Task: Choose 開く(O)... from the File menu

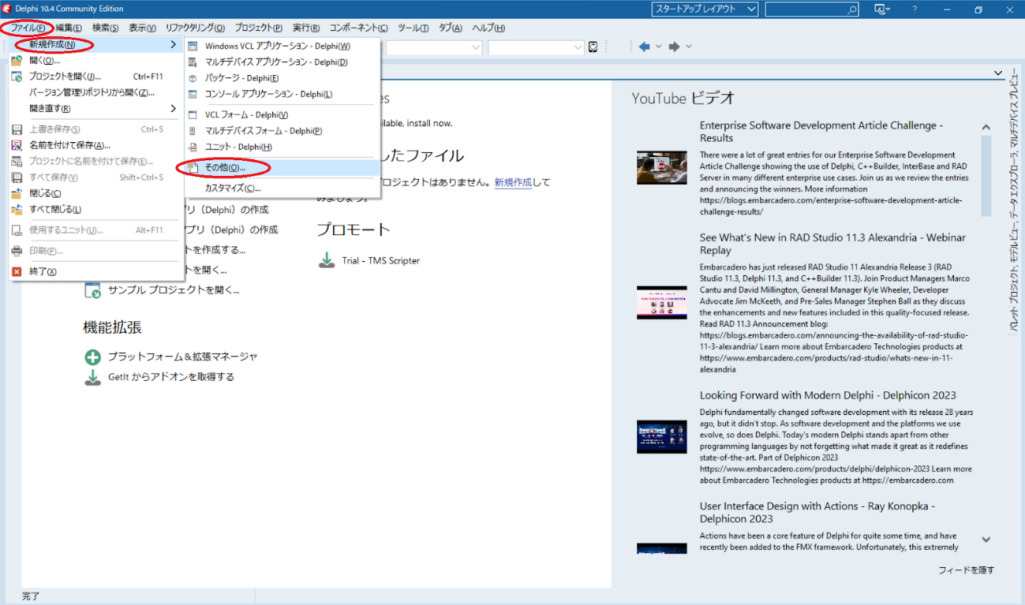Action: tap(95, 61)
